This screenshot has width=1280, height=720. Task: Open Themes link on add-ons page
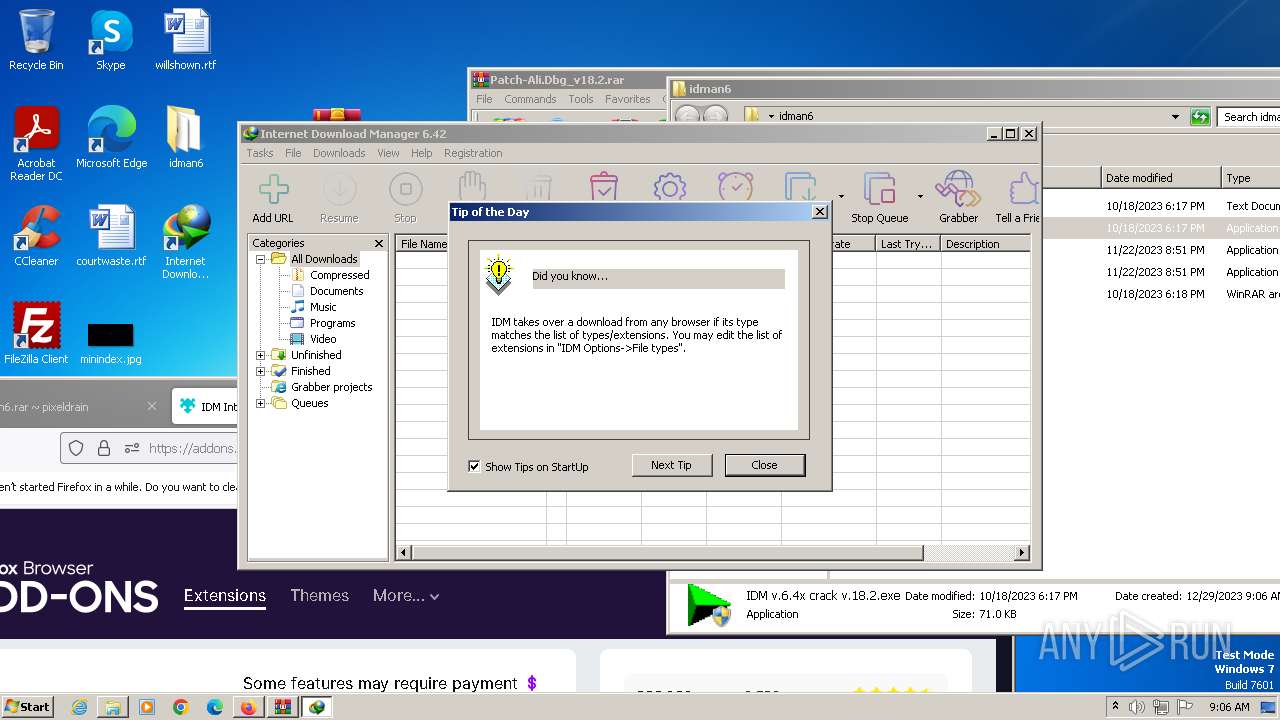pyautogui.click(x=320, y=595)
